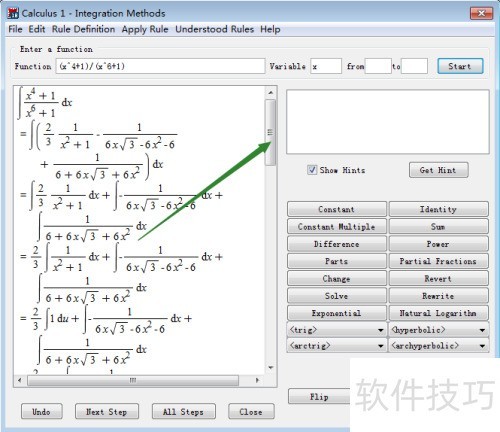
Task: Click the horizontal scrollbar thumb in steps panel
Action: coord(133,380)
